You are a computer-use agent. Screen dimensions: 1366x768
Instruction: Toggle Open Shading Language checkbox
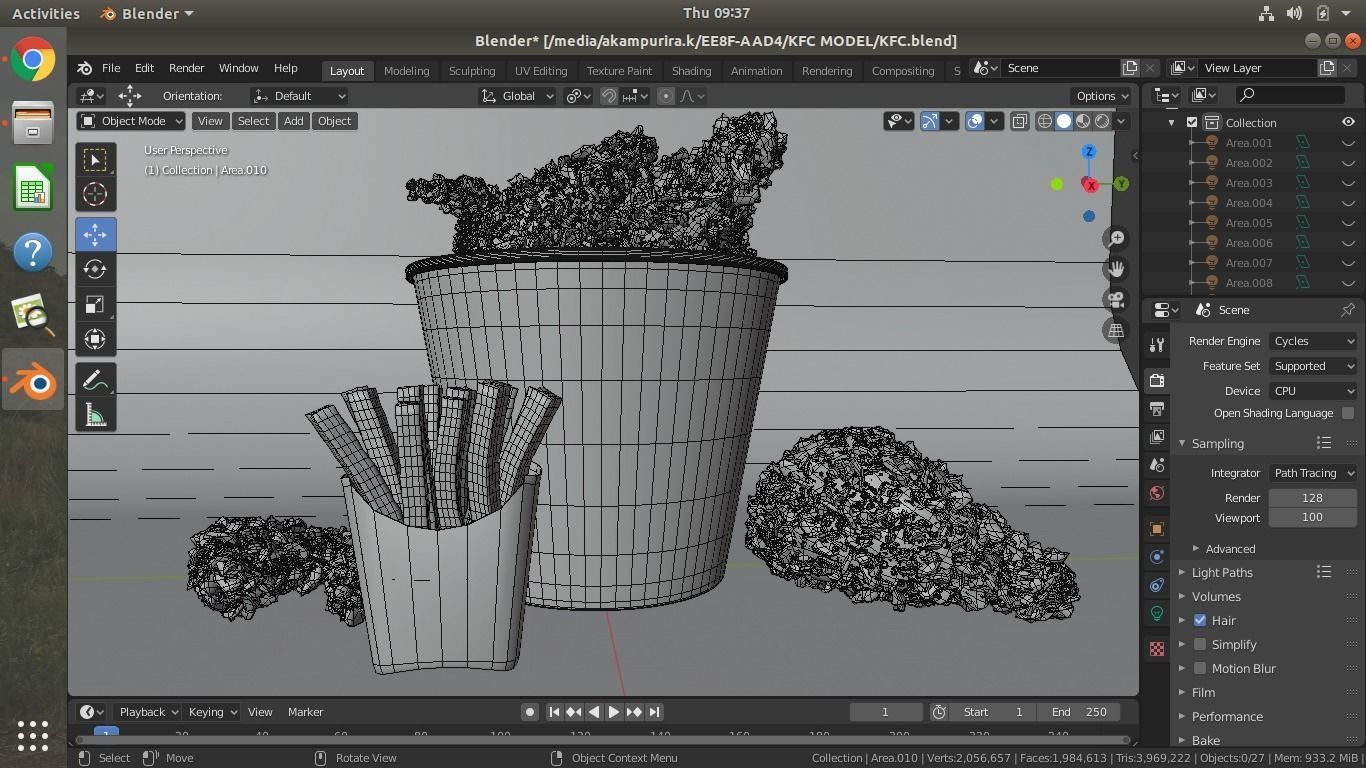(x=1348, y=413)
